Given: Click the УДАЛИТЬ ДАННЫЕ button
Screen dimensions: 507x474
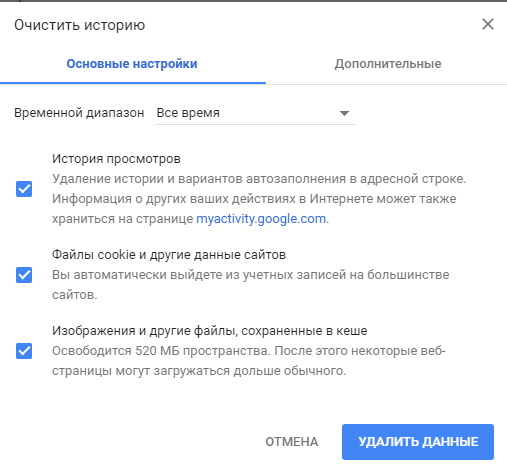Looking at the screenshot, I should 418,442.
